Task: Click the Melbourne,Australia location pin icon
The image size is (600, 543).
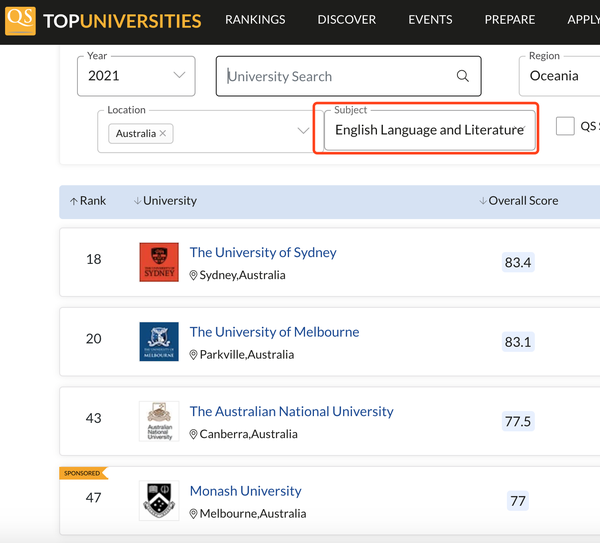Action: pyautogui.click(x=193, y=514)
